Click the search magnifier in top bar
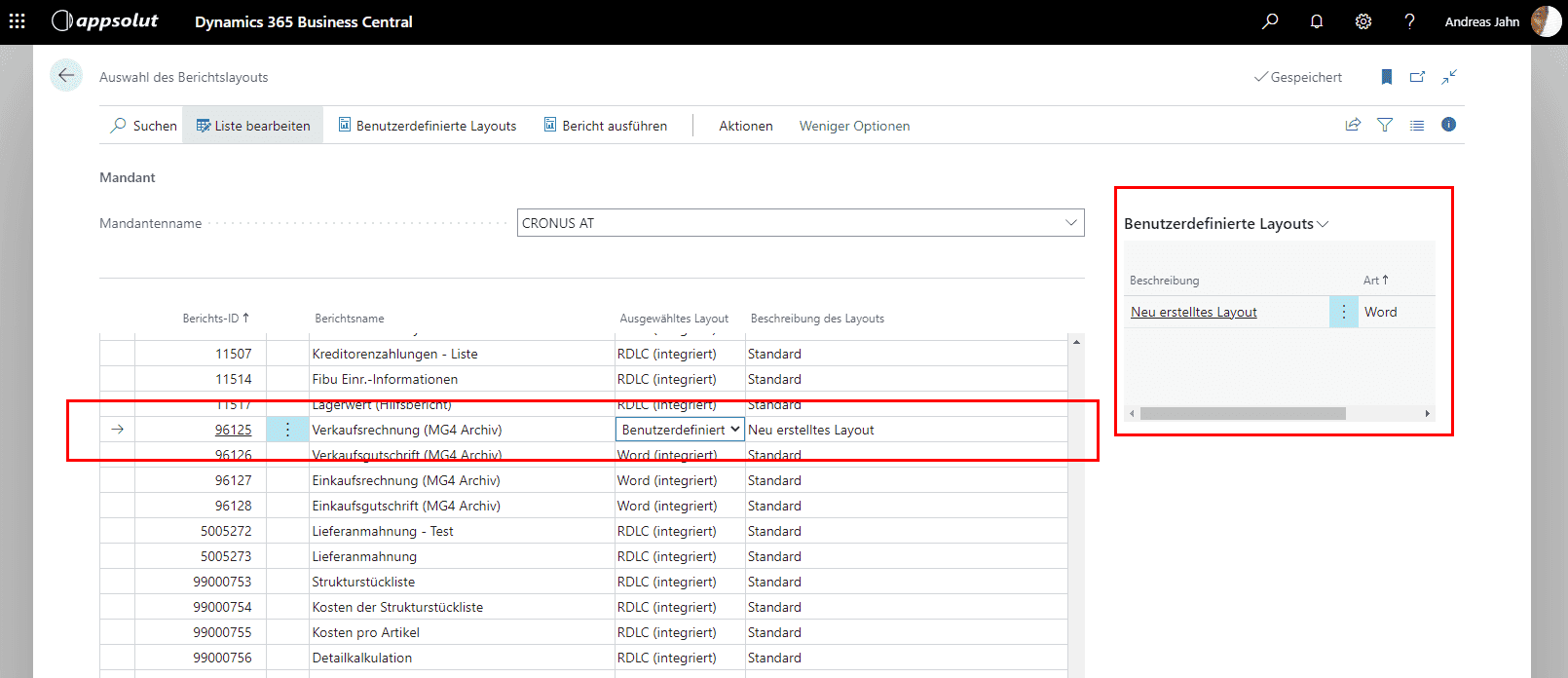The width and height of the screenshot is (1568, 678). 1270,21
